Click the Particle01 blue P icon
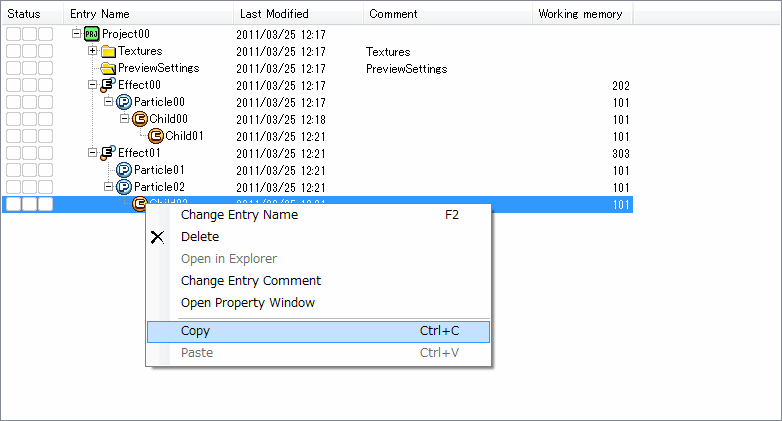 coord(124,170)
